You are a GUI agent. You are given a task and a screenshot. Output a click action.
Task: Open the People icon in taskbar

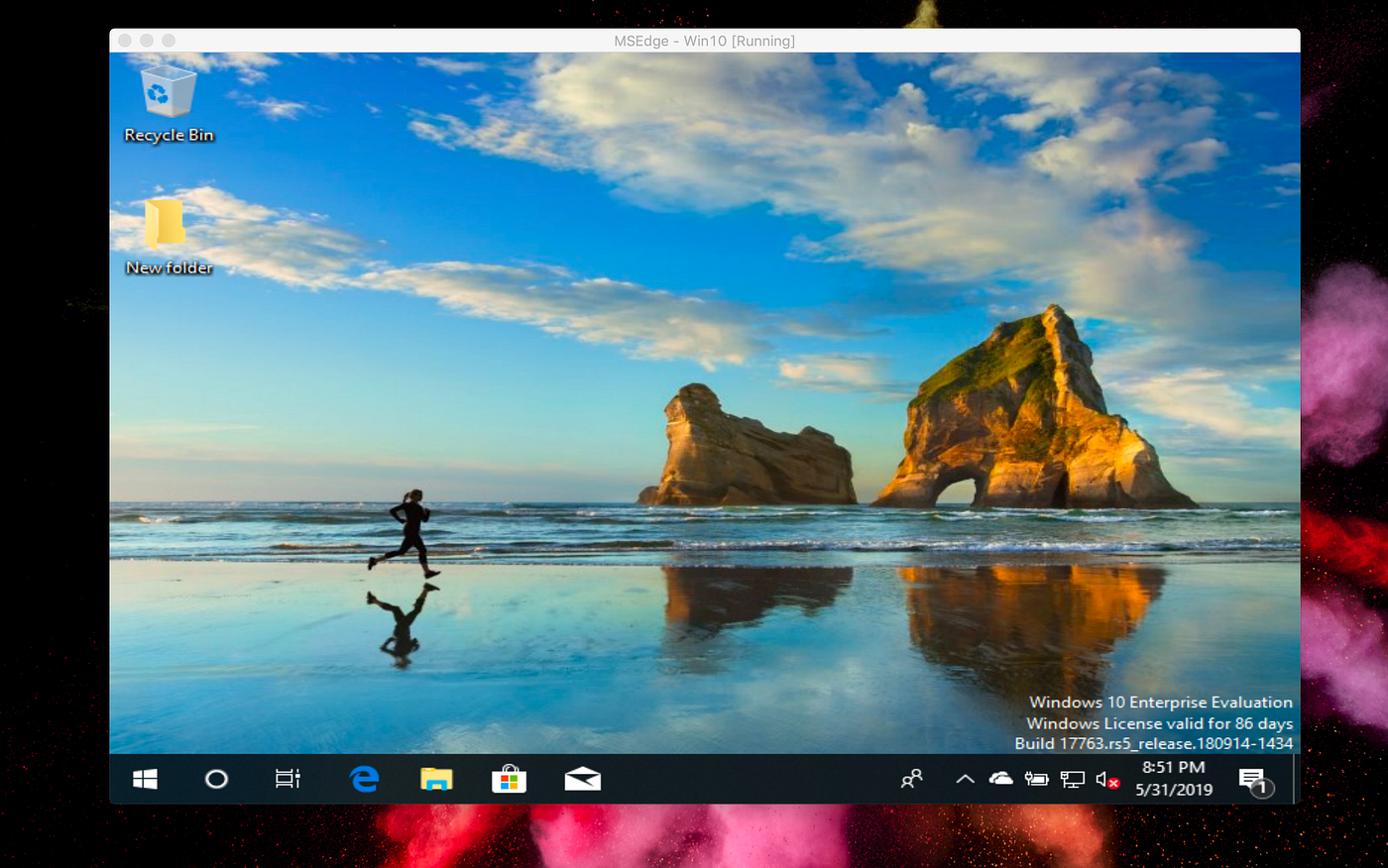[x=911, y=780]
